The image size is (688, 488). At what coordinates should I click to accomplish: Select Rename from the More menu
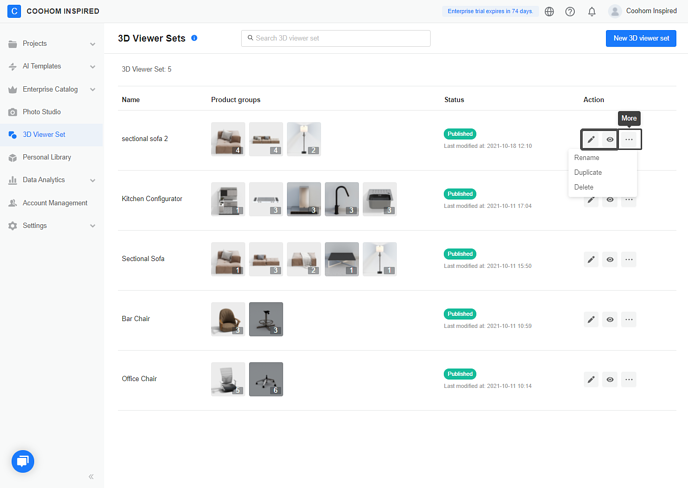point(587,158)
